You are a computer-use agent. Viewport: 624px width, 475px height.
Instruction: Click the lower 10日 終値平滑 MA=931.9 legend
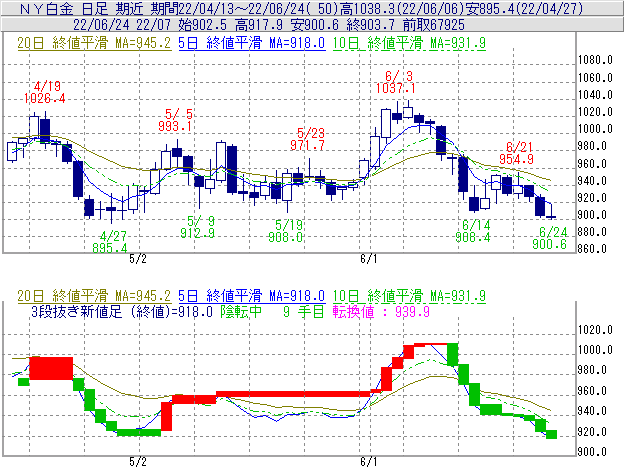tap(409, 296)
